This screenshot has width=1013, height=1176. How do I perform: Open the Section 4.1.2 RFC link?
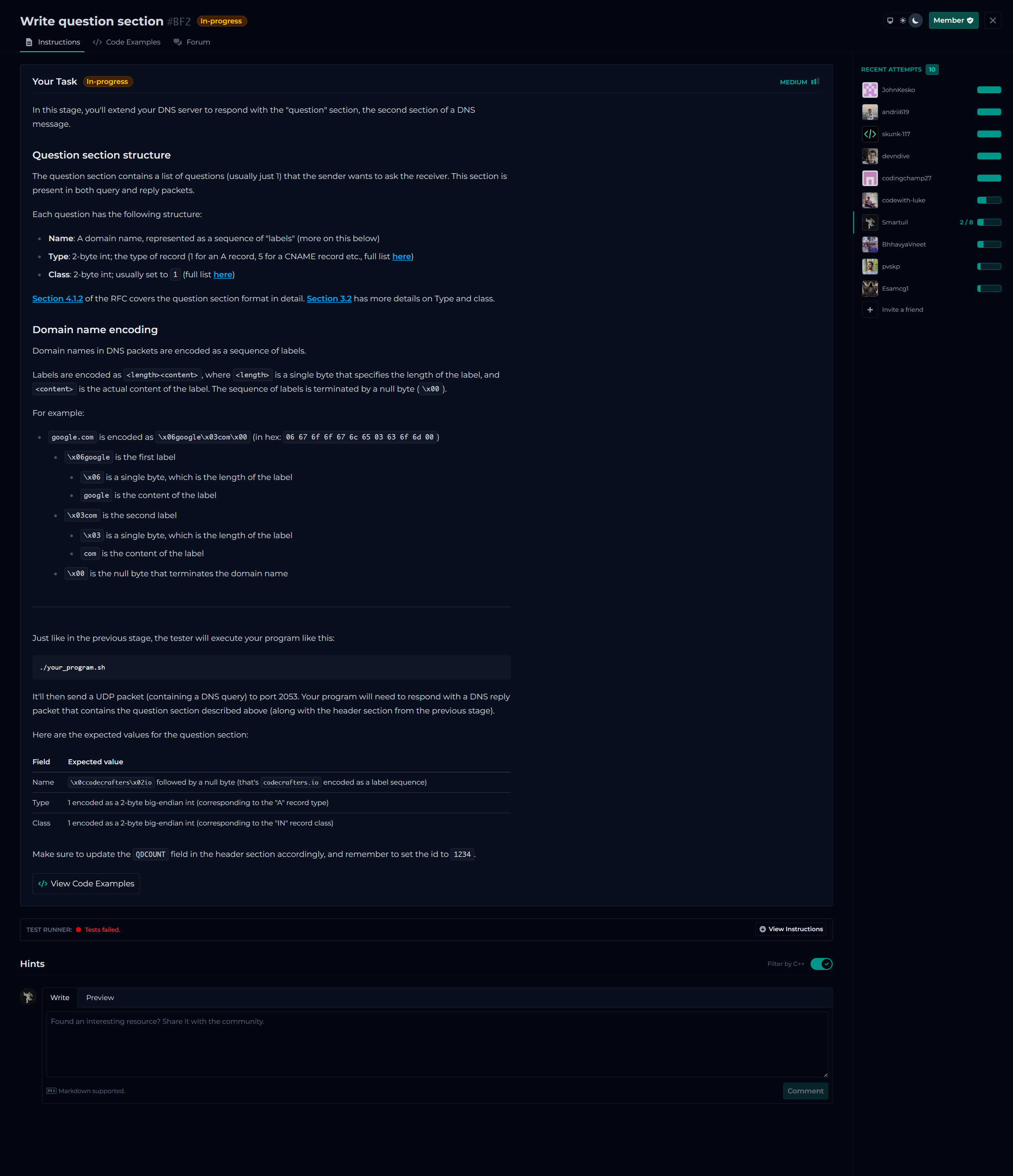(57, 299)
